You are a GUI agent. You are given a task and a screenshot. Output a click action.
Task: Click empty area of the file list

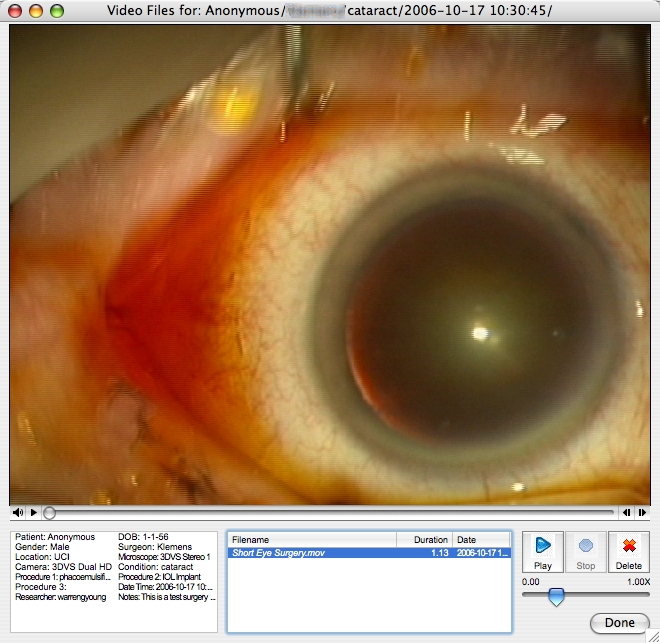point(368,600)
